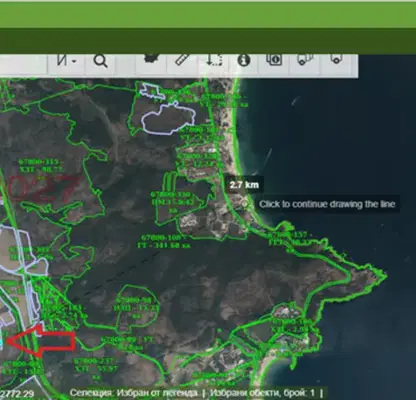This screenshot has height=400, width=416.
Task: Click the "Избрани обекти, брой: 1" status text
Action: (263, 393)
